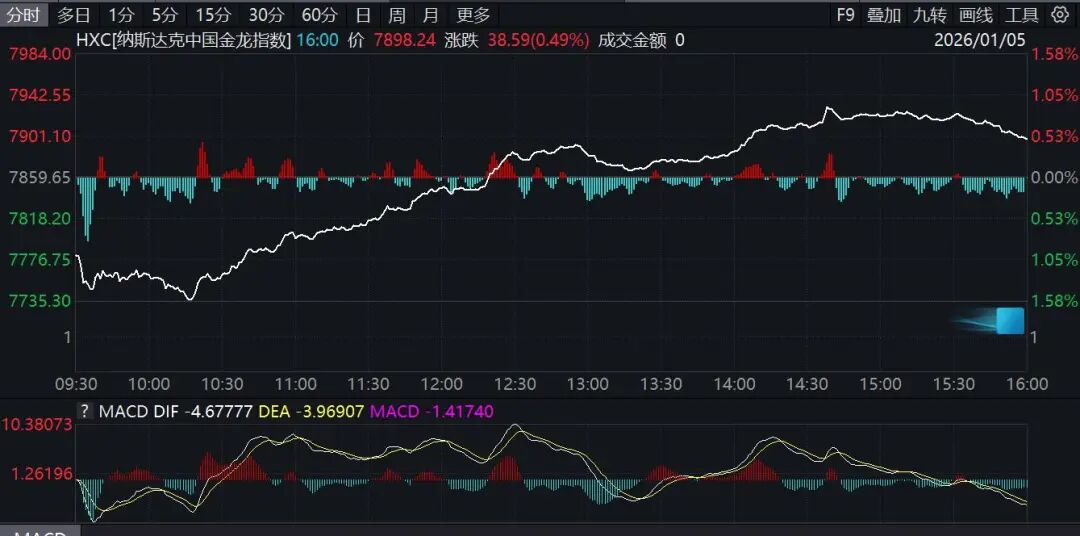
Task: Switch to the 日 daily chart
Action: click(x=363, y=15)
